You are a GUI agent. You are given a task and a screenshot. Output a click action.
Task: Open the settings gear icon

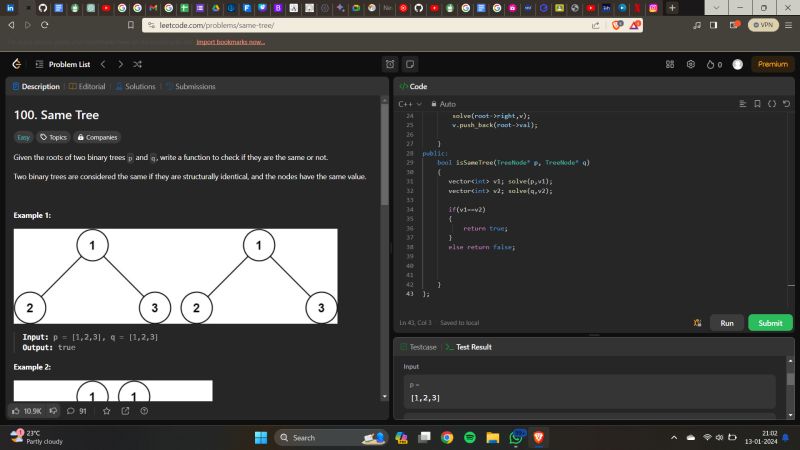(x=690, y=64)
